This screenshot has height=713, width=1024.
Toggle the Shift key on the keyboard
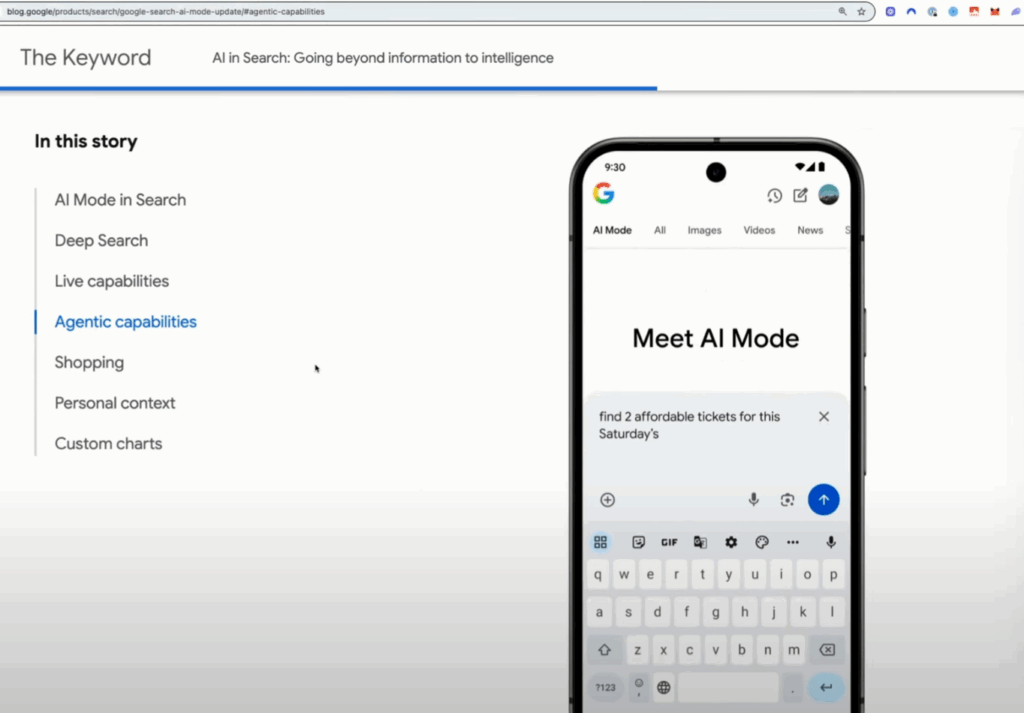(x=605, y=650)
